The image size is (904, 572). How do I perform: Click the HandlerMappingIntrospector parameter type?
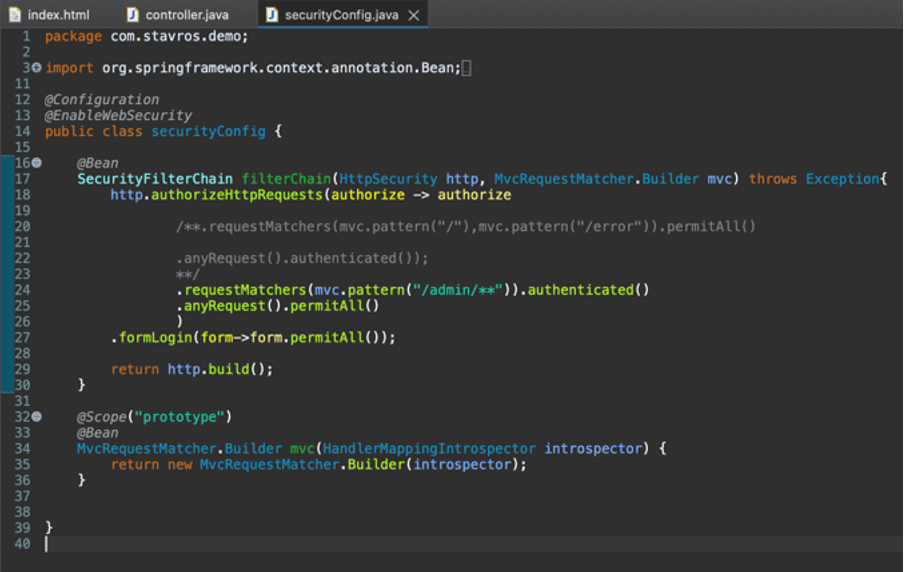click(429, 449)
